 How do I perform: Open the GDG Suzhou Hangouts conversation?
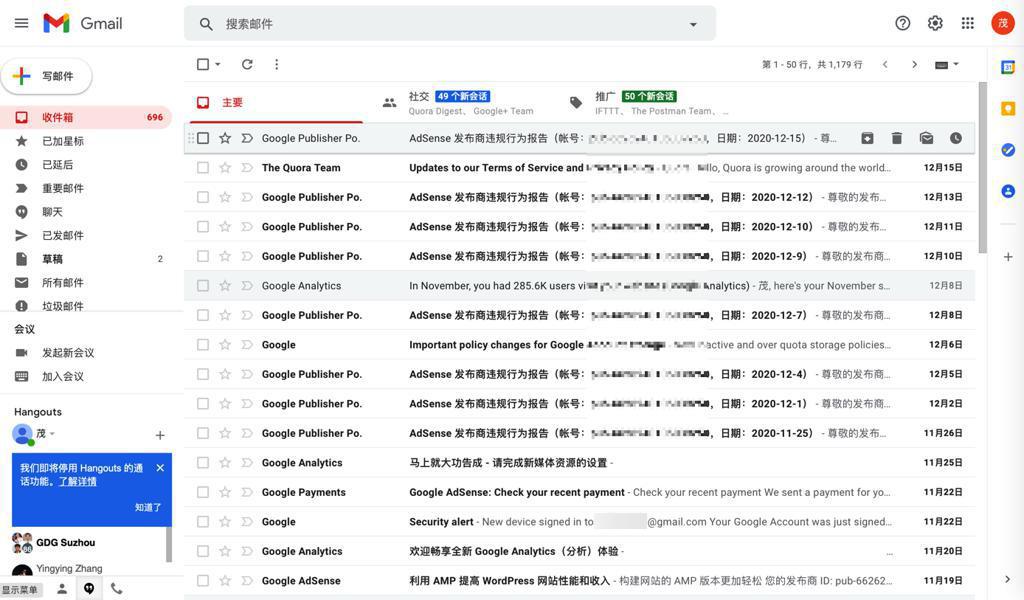pyautogui.click(x=86, y=543)
